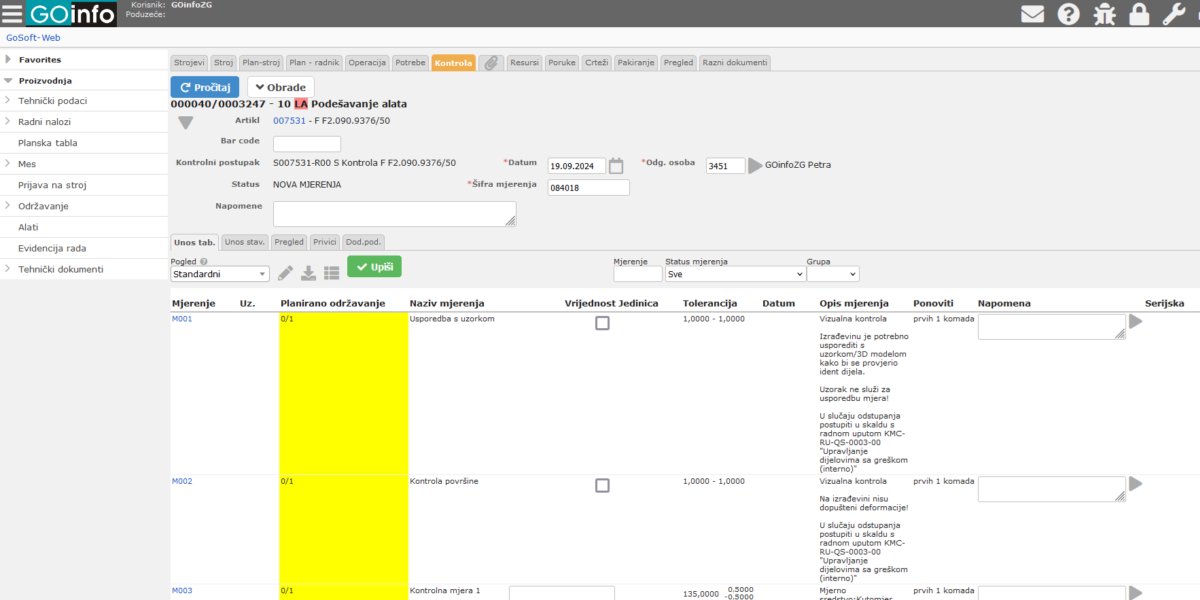
Task: Open measurement link M002
Action: point(182,481)
